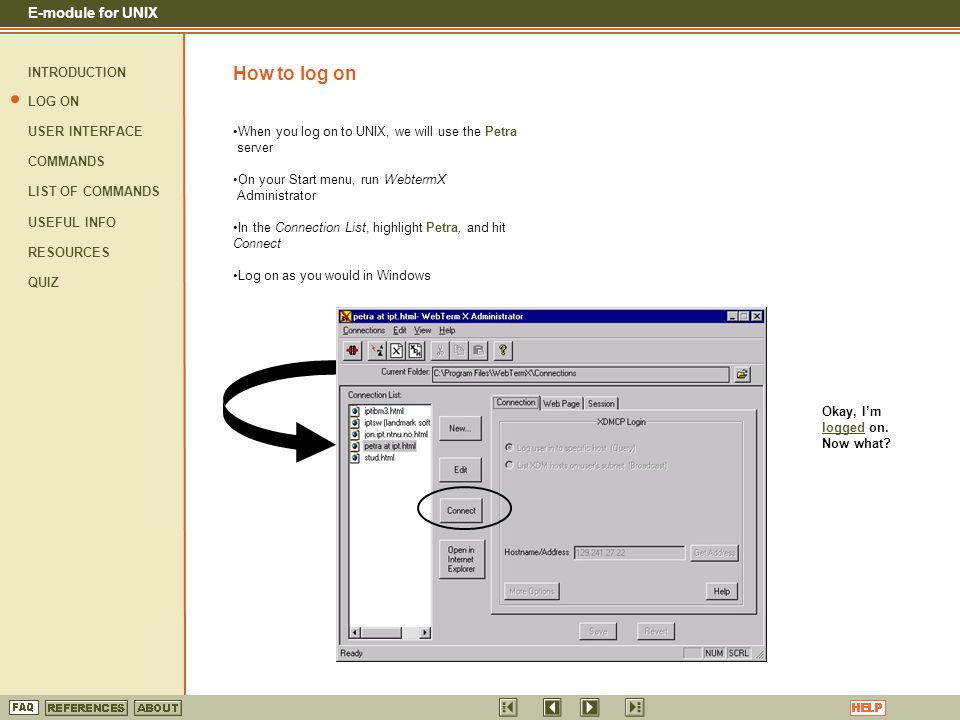Go to the first slide

coord(508,708)
